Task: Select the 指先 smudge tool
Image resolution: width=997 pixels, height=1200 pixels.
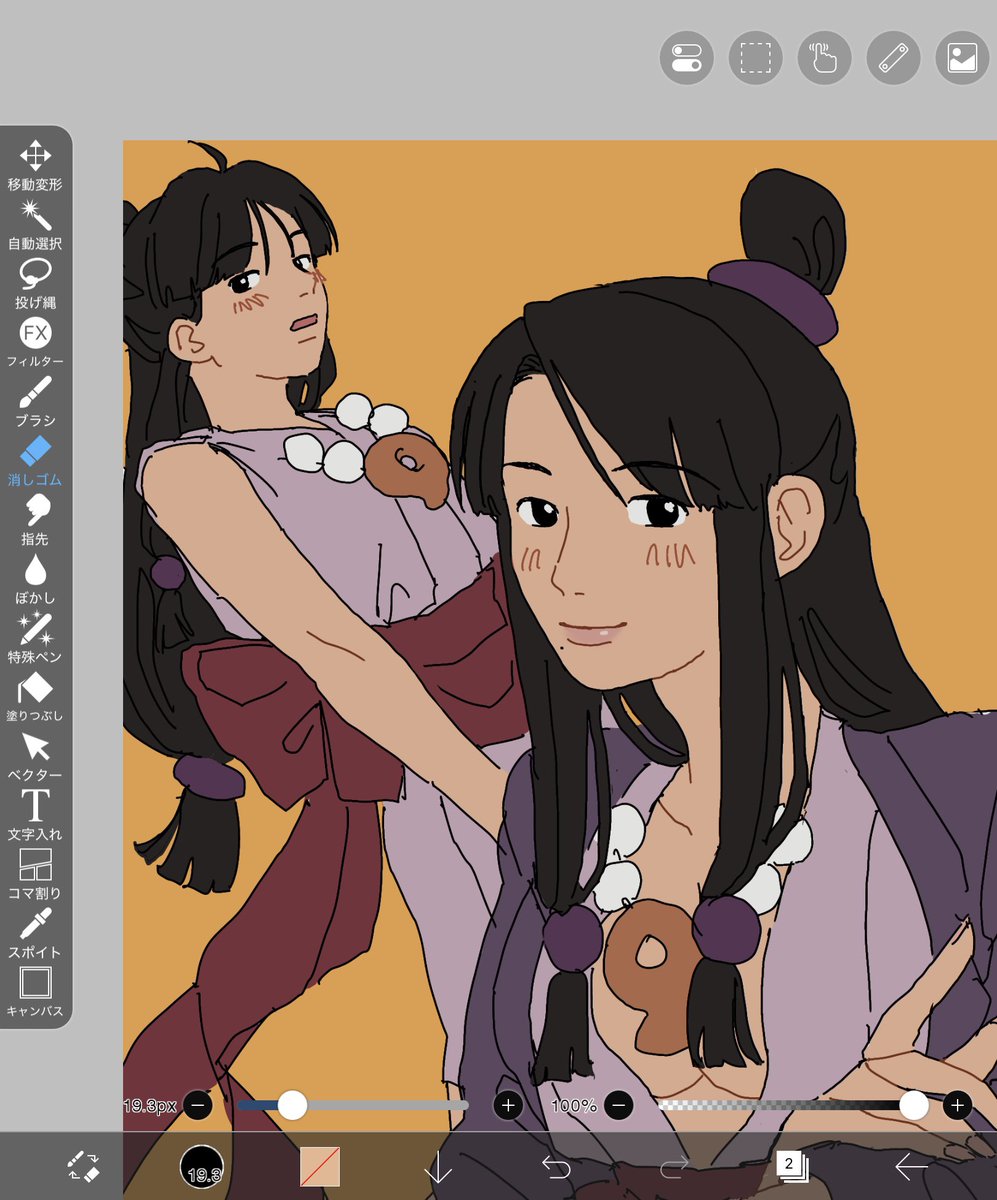Action: (35, 520)
